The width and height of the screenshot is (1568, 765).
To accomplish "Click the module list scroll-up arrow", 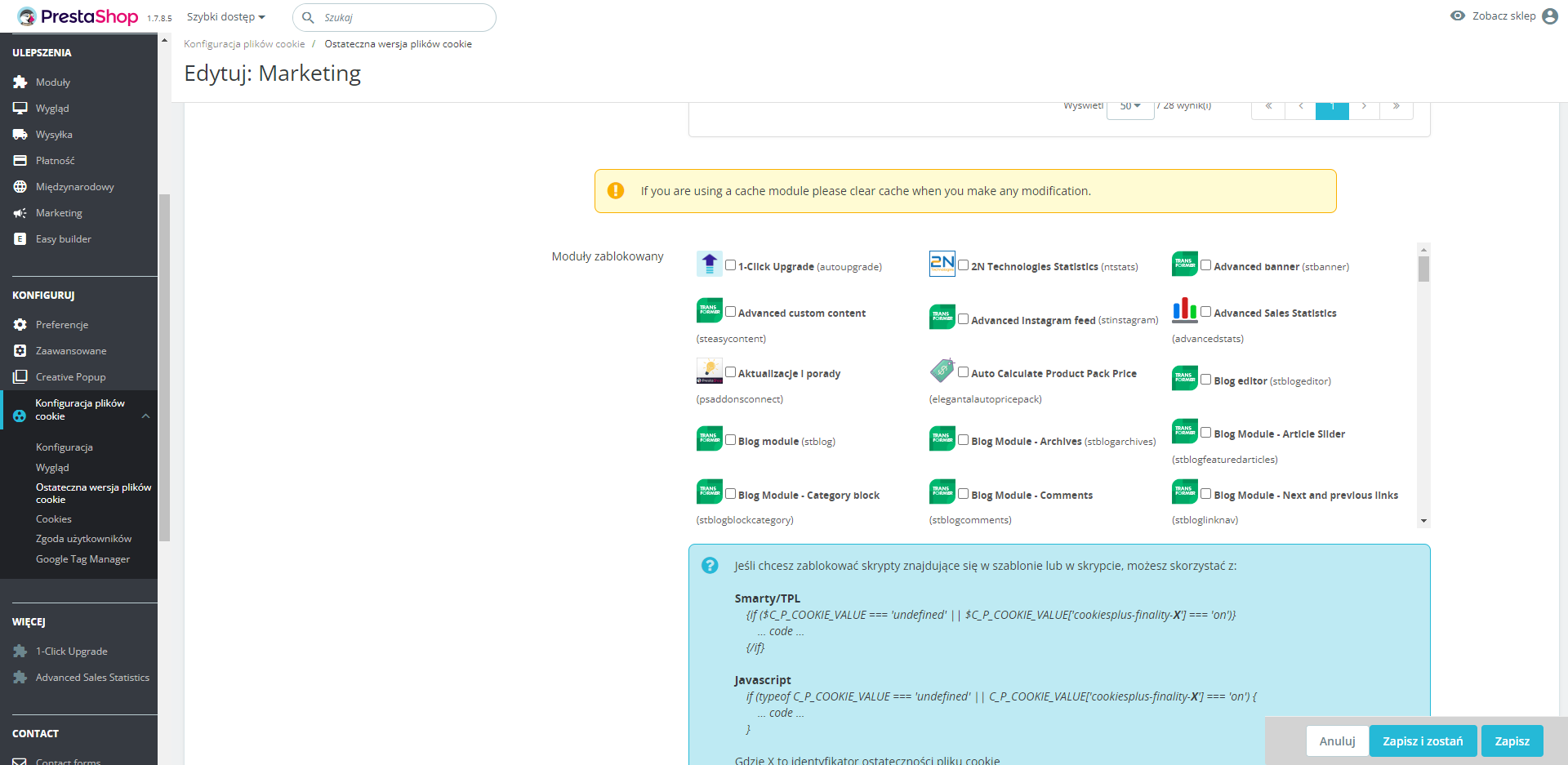I will [1423, 249].
